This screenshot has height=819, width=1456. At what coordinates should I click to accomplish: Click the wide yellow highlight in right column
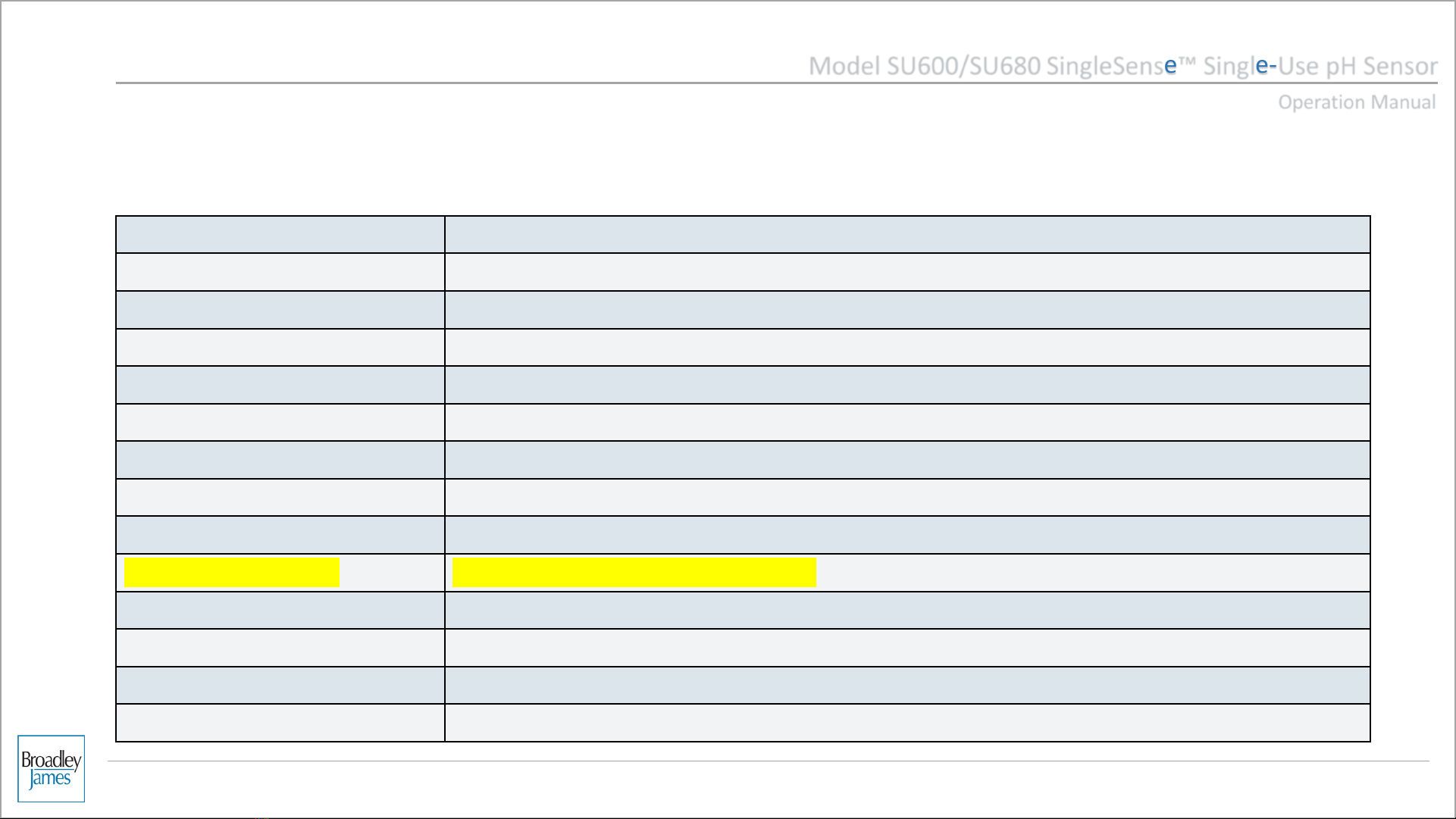pos(634,573)
